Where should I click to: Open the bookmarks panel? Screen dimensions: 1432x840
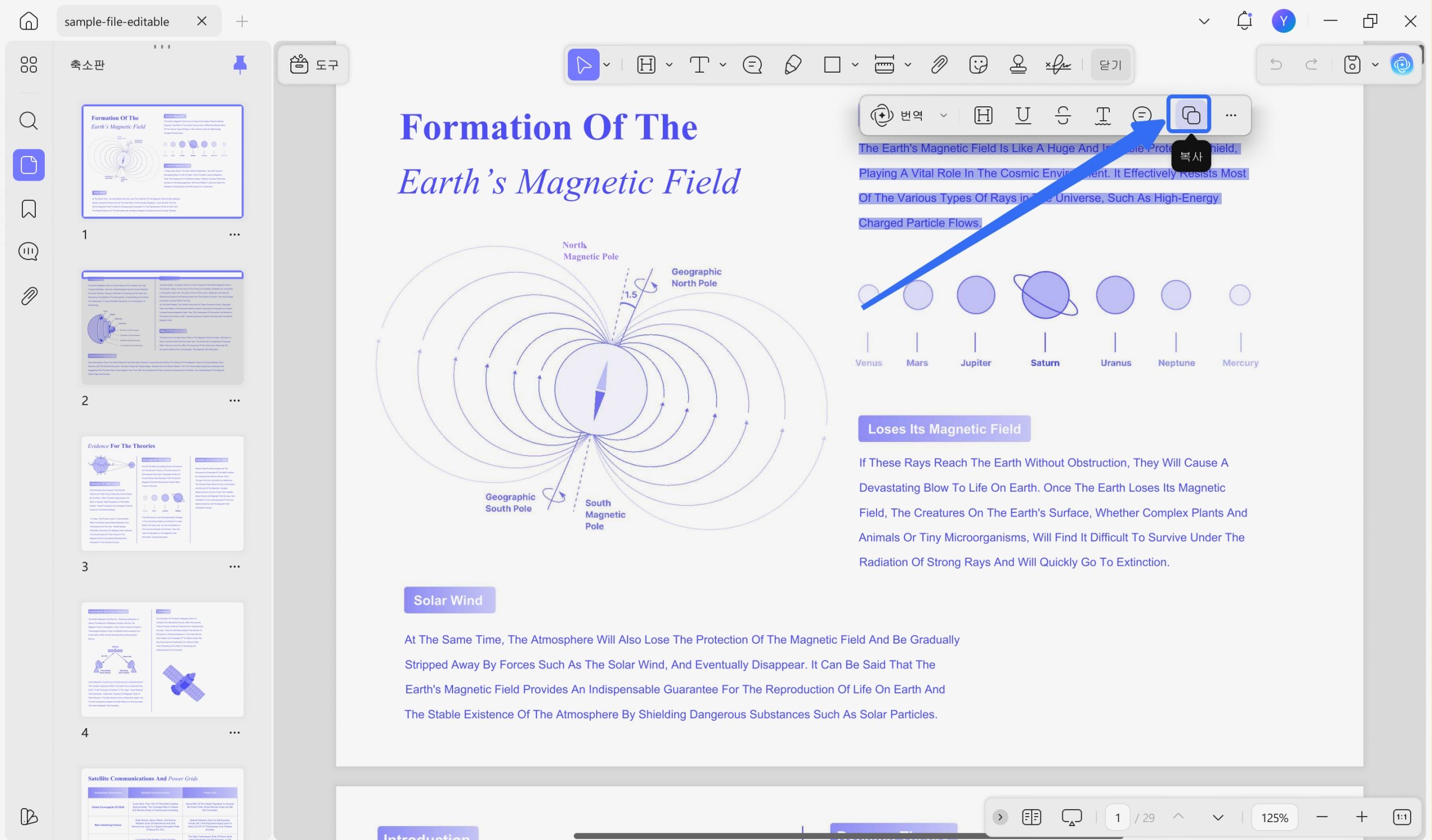point(29,209)
